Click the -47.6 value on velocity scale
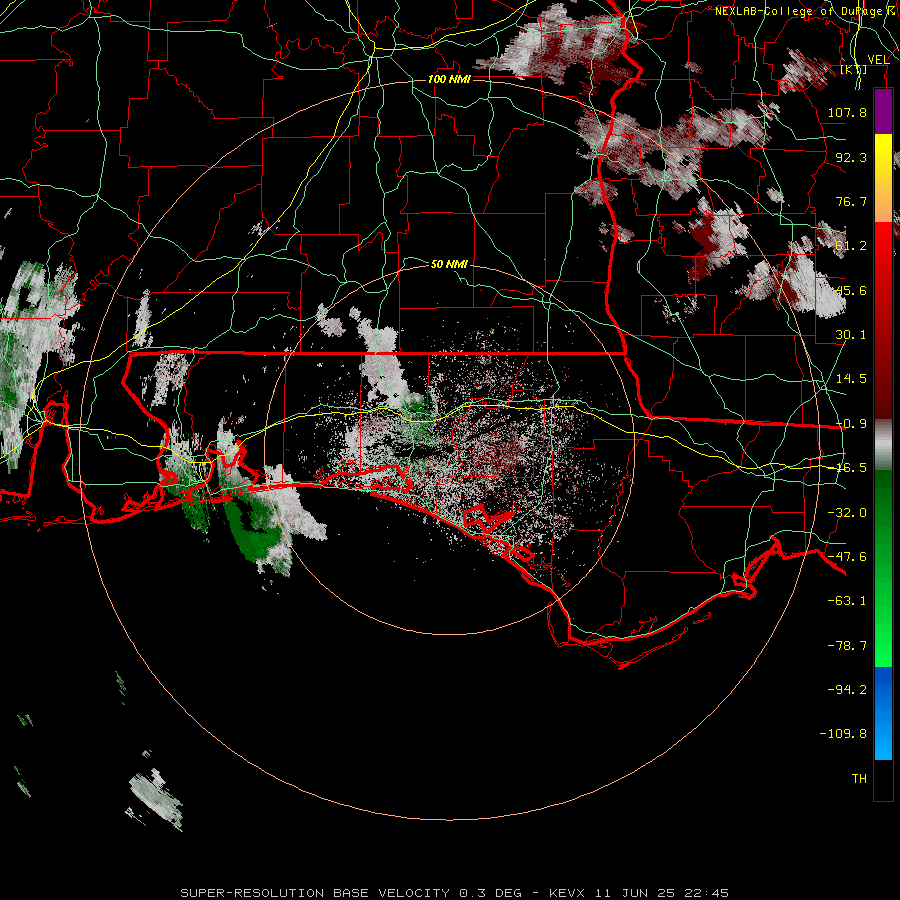This screenshot has height=900, width=900. pyautogui.click(x=847, y=557)
